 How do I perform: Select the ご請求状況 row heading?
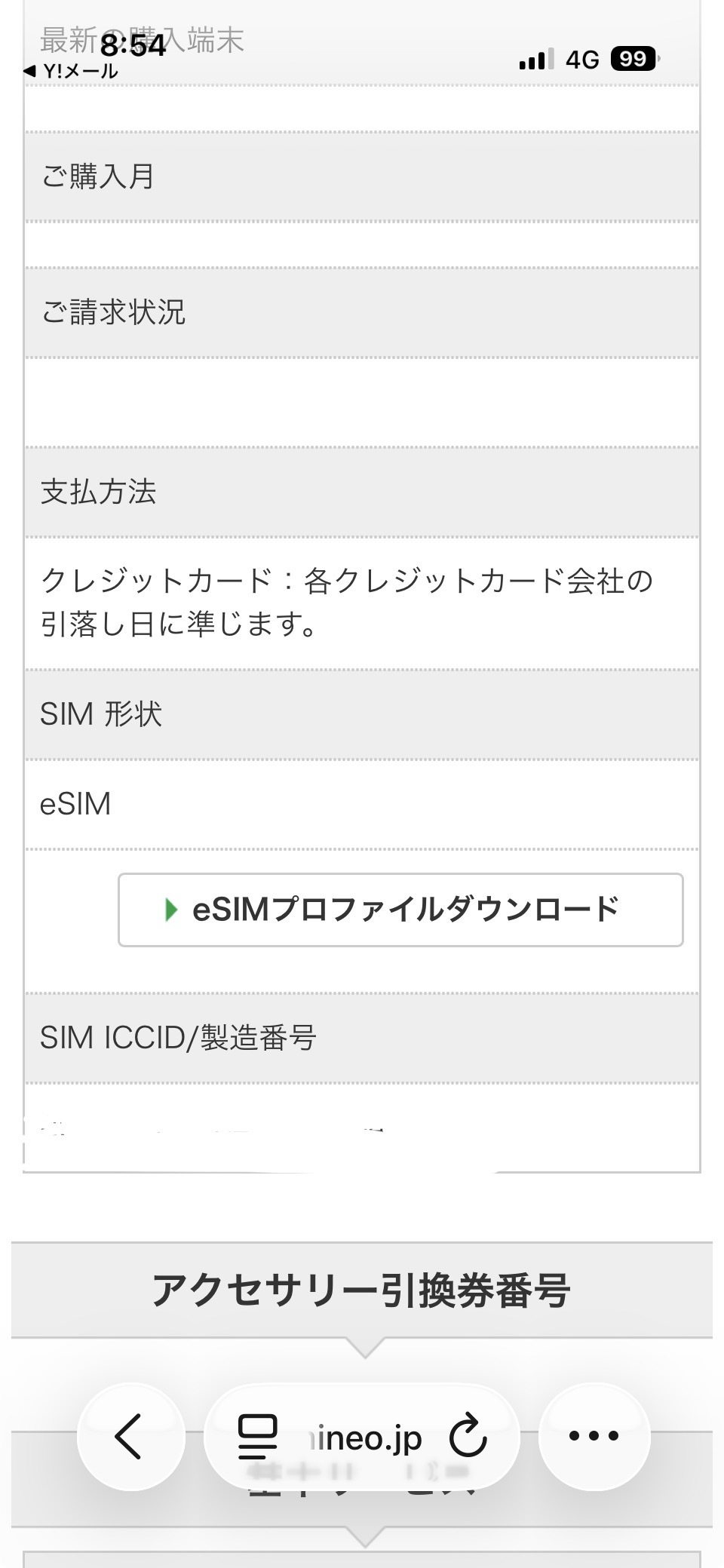[x=113, y=312]
